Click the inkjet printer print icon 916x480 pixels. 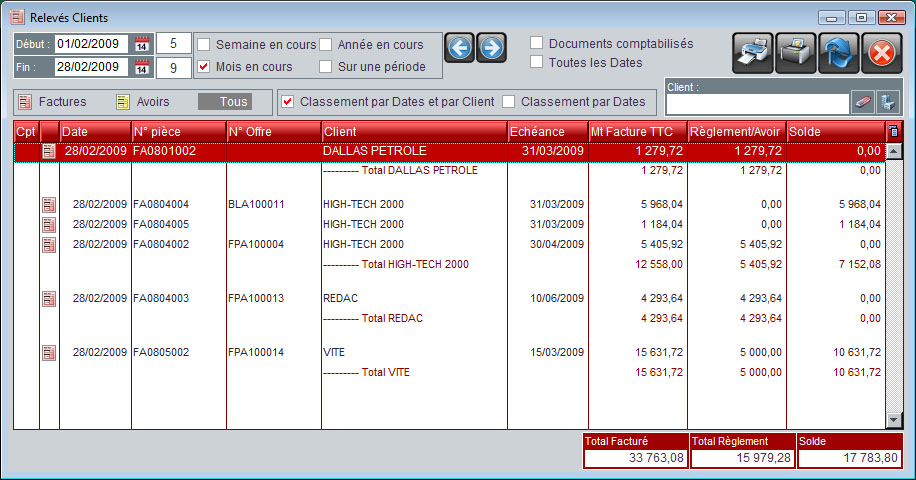tap(753, 52)
